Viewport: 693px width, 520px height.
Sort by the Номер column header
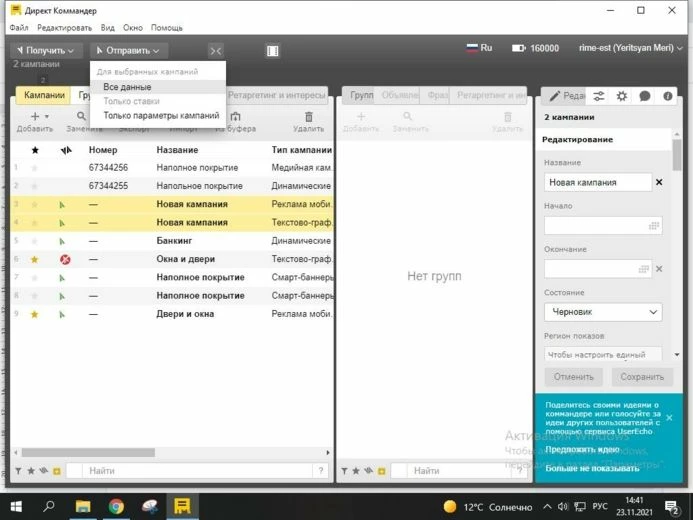(x=103, y=150)
